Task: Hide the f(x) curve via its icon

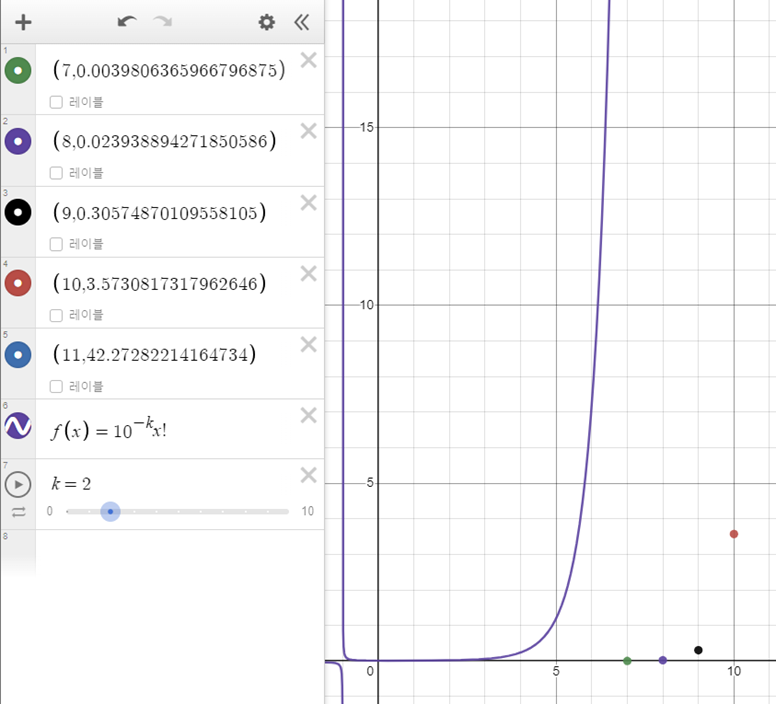Action: click(x=18, y=425)
